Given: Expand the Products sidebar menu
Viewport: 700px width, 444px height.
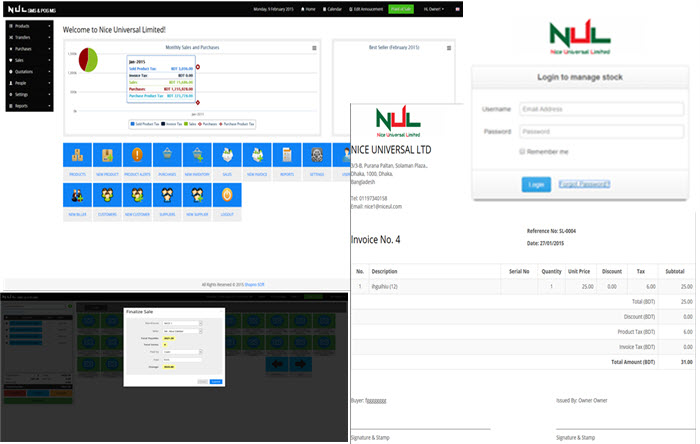Looking at the screenshot, I should (x=29, y=25).
